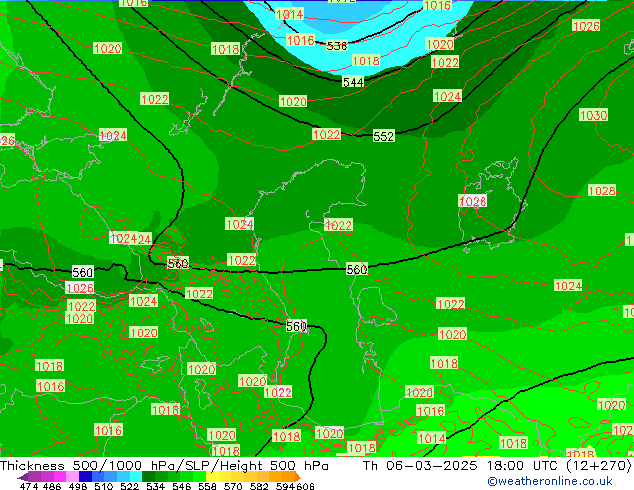Image resolution: width=634 pixels, height=490 pixels.
Task: Click the 606 value on the legend scale
Action: click(x=305, y=486)
